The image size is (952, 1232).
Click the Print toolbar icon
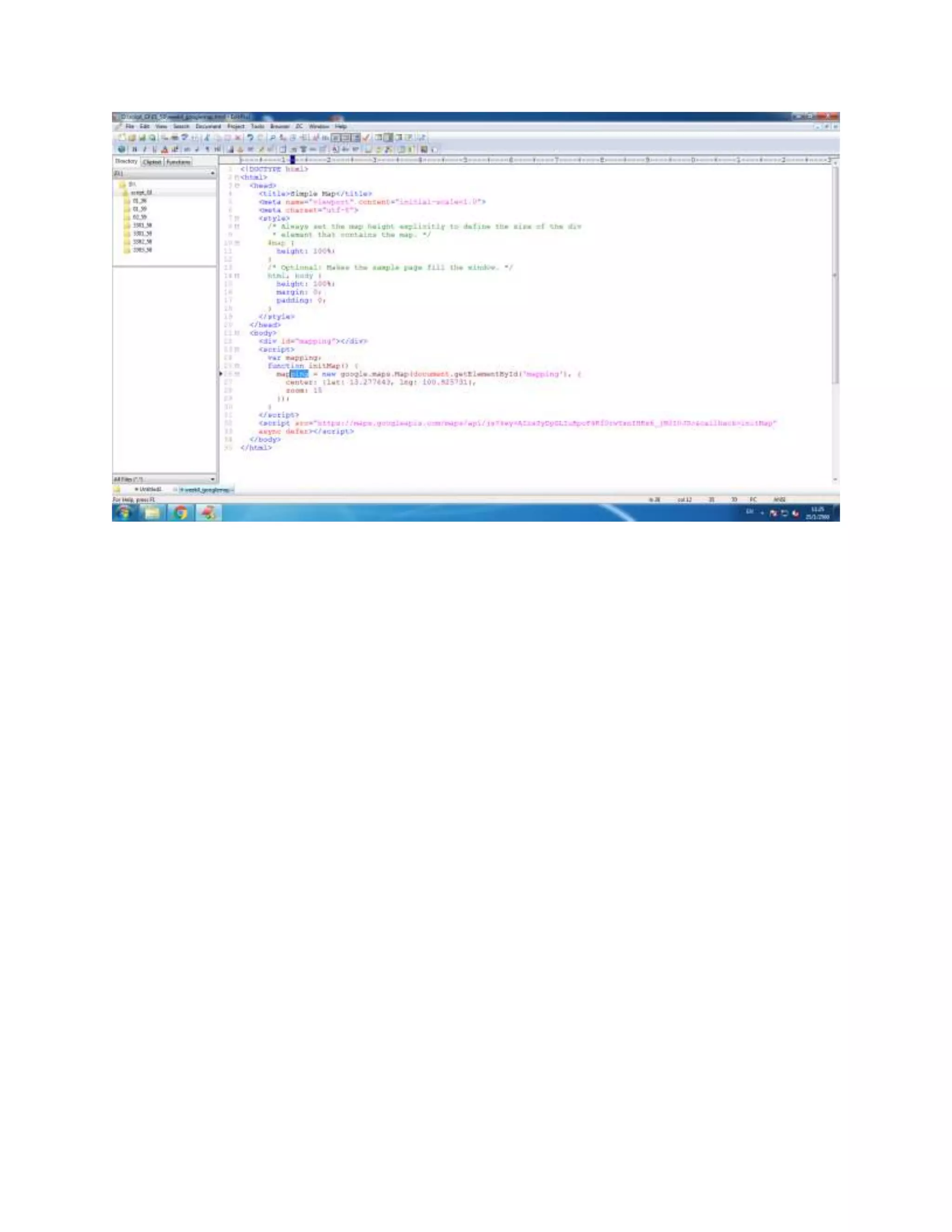coord(175,138)
